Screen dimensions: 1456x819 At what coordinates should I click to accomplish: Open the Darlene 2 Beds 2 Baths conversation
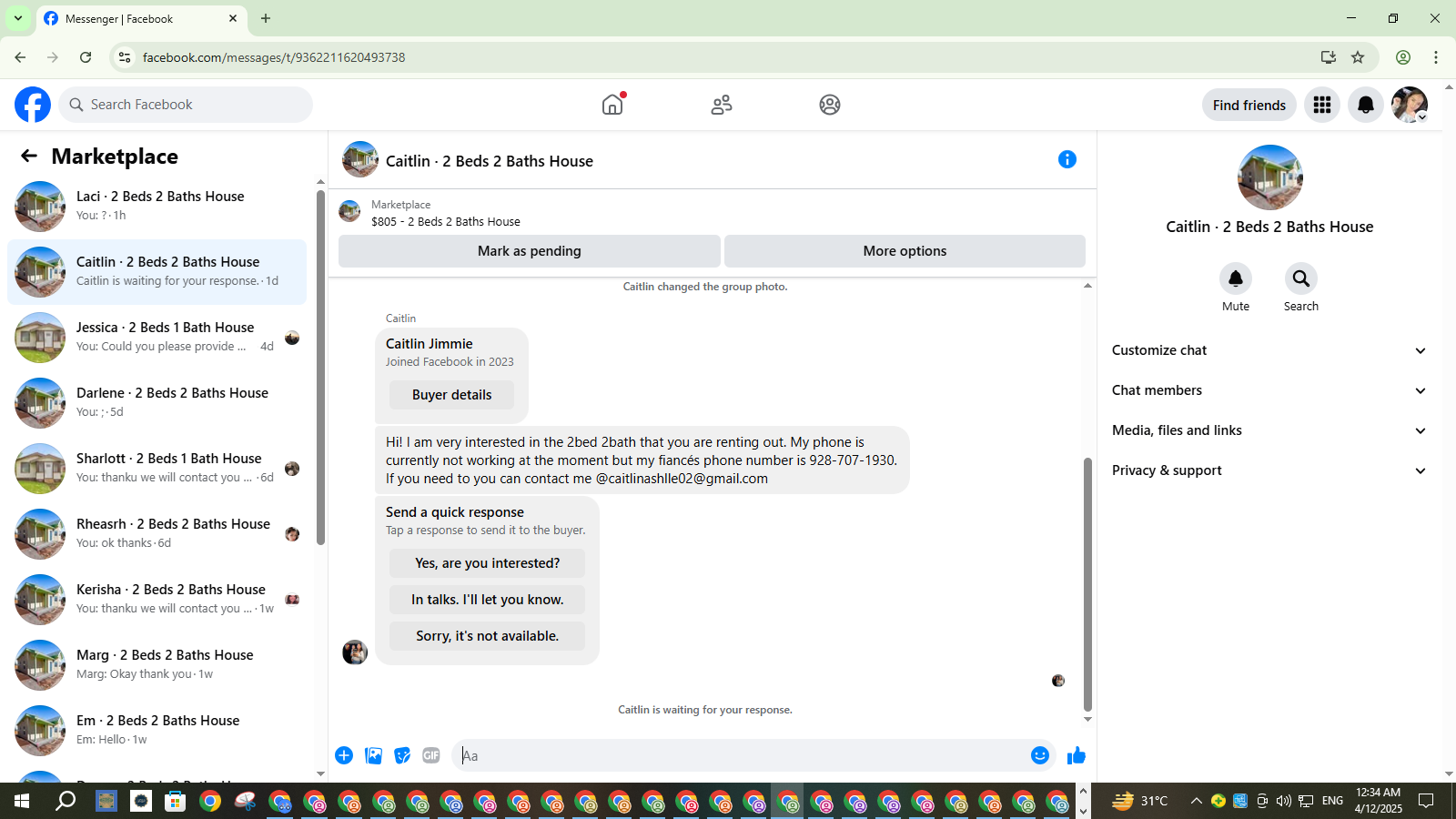(x=157, y=403)
